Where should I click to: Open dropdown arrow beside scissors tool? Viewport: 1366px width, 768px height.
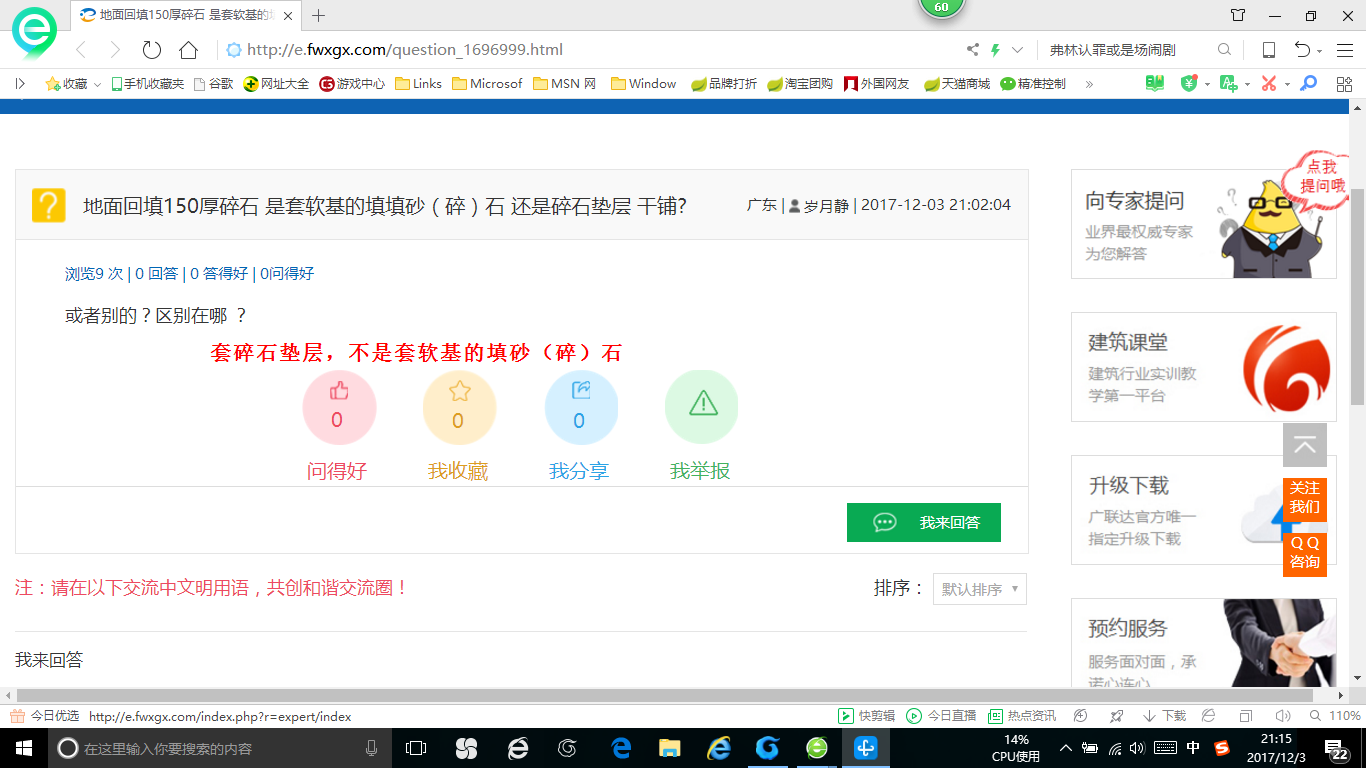(x=1287, y=85)
